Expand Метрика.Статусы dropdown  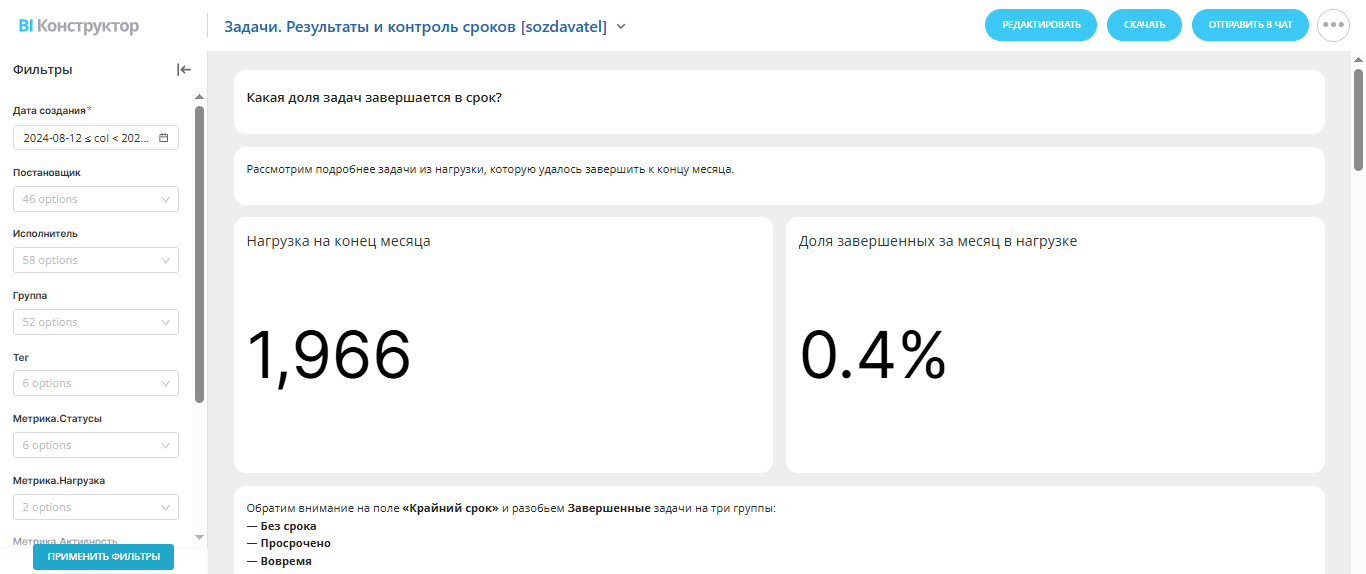coord(96,445)
